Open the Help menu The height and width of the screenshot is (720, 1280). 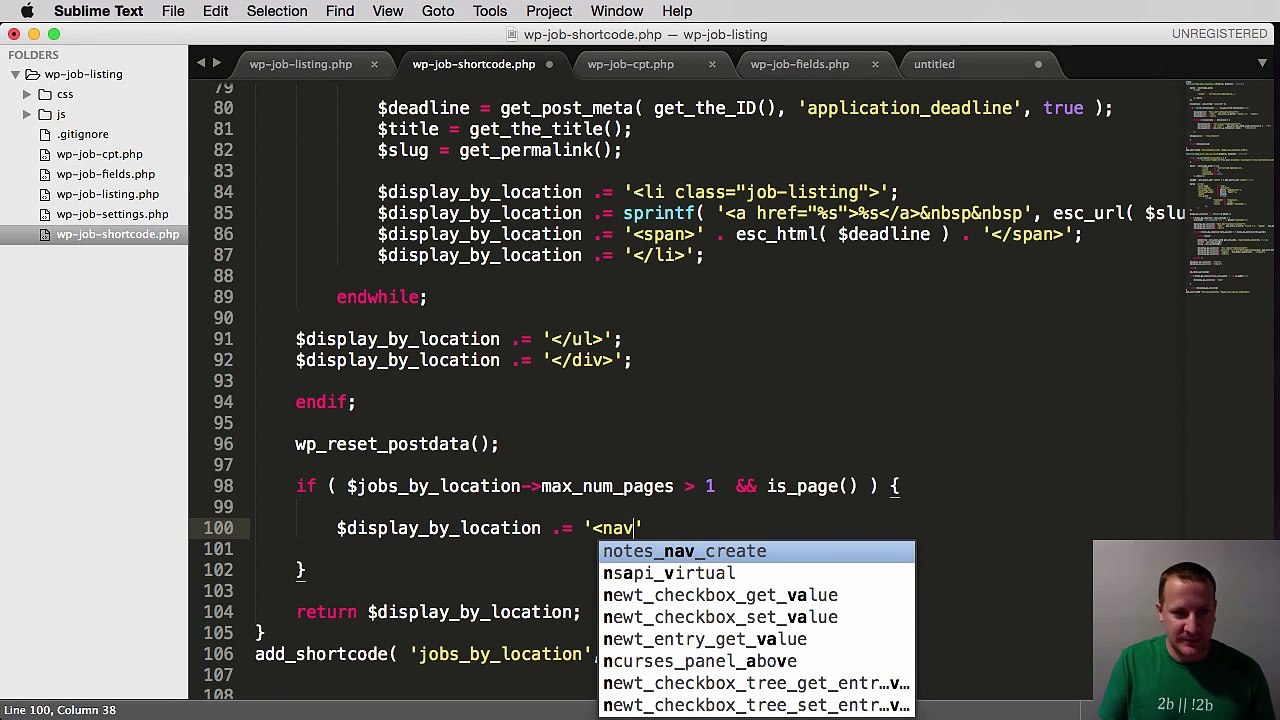[x=677, y=11]
